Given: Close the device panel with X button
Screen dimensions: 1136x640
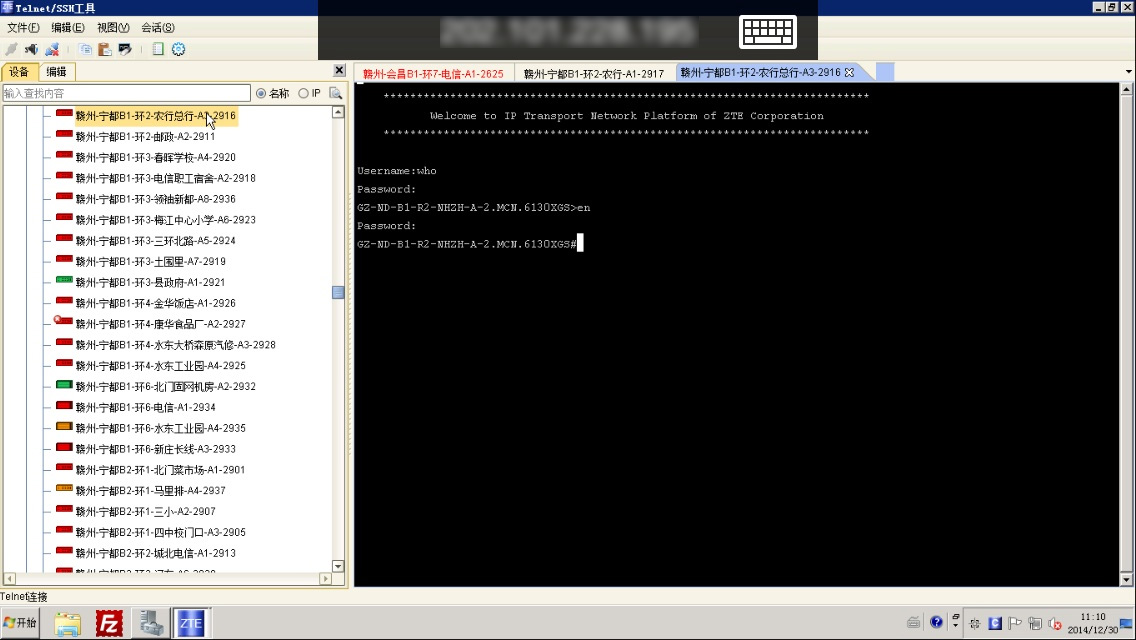Looking at the screenshot, I should pos(339,70).
